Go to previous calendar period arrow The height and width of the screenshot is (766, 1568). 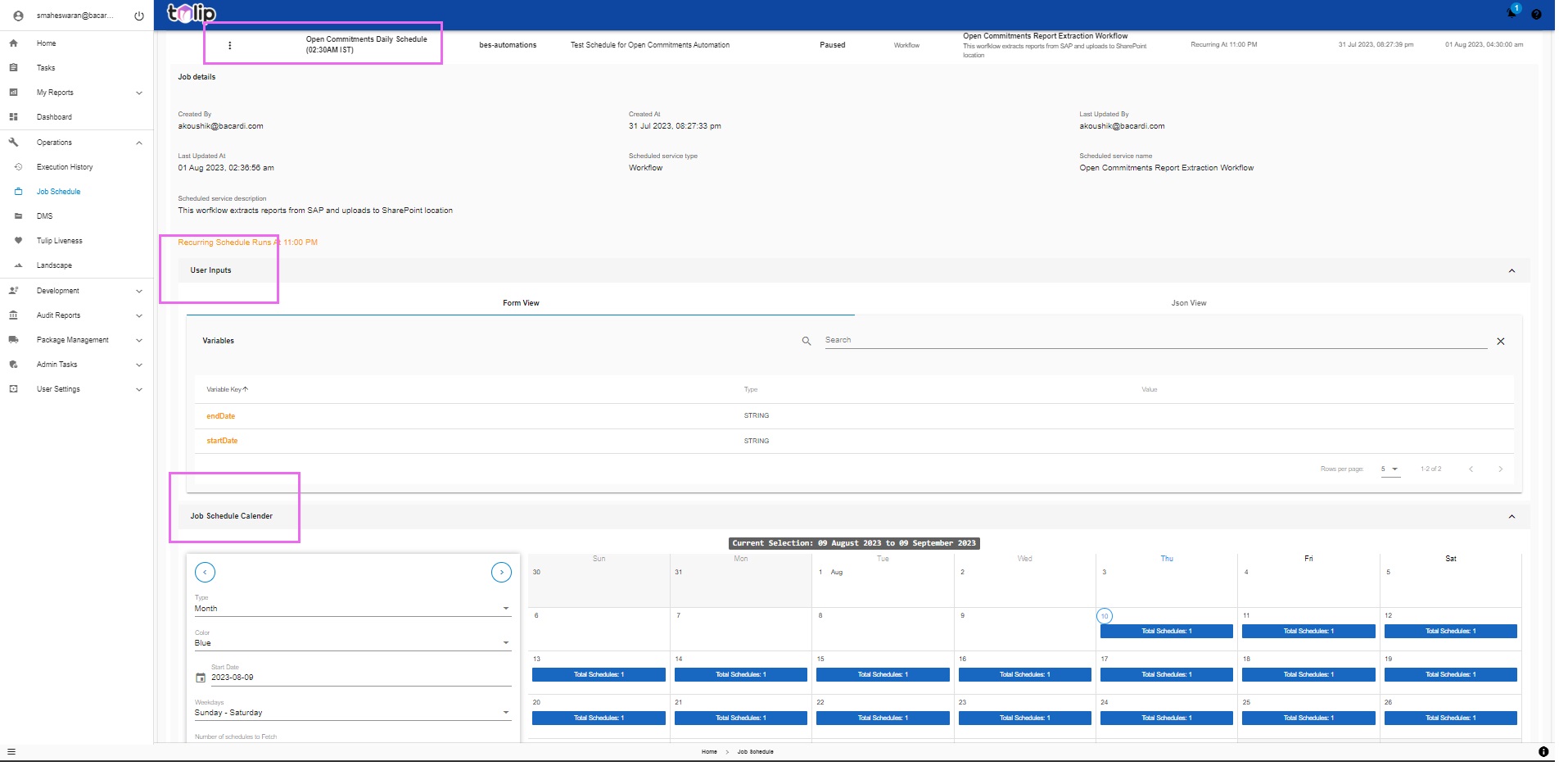205,573
